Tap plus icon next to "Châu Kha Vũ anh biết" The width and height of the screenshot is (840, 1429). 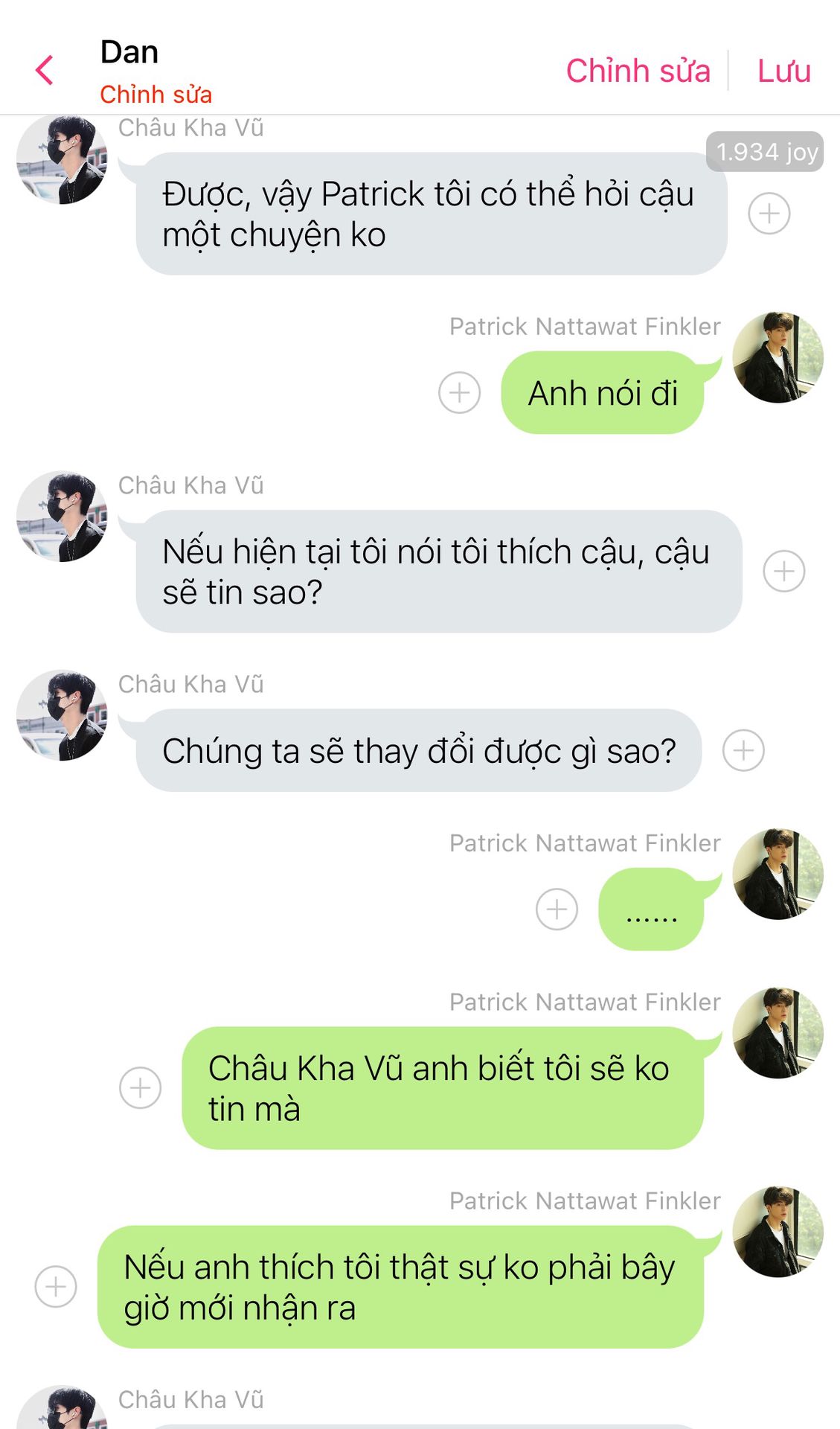point(140,1087)
